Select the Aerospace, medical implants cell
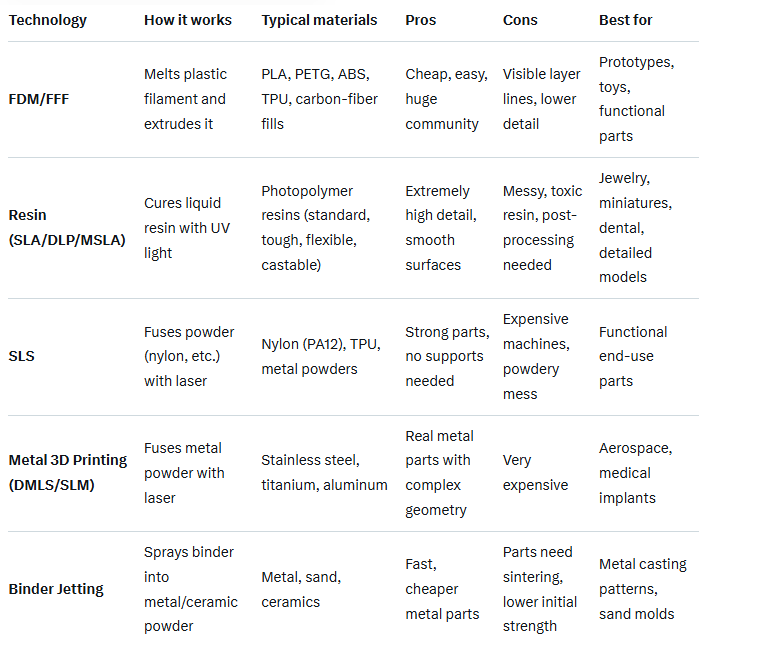The height and width of the screenshot is (661, 769). pos(627,472)
